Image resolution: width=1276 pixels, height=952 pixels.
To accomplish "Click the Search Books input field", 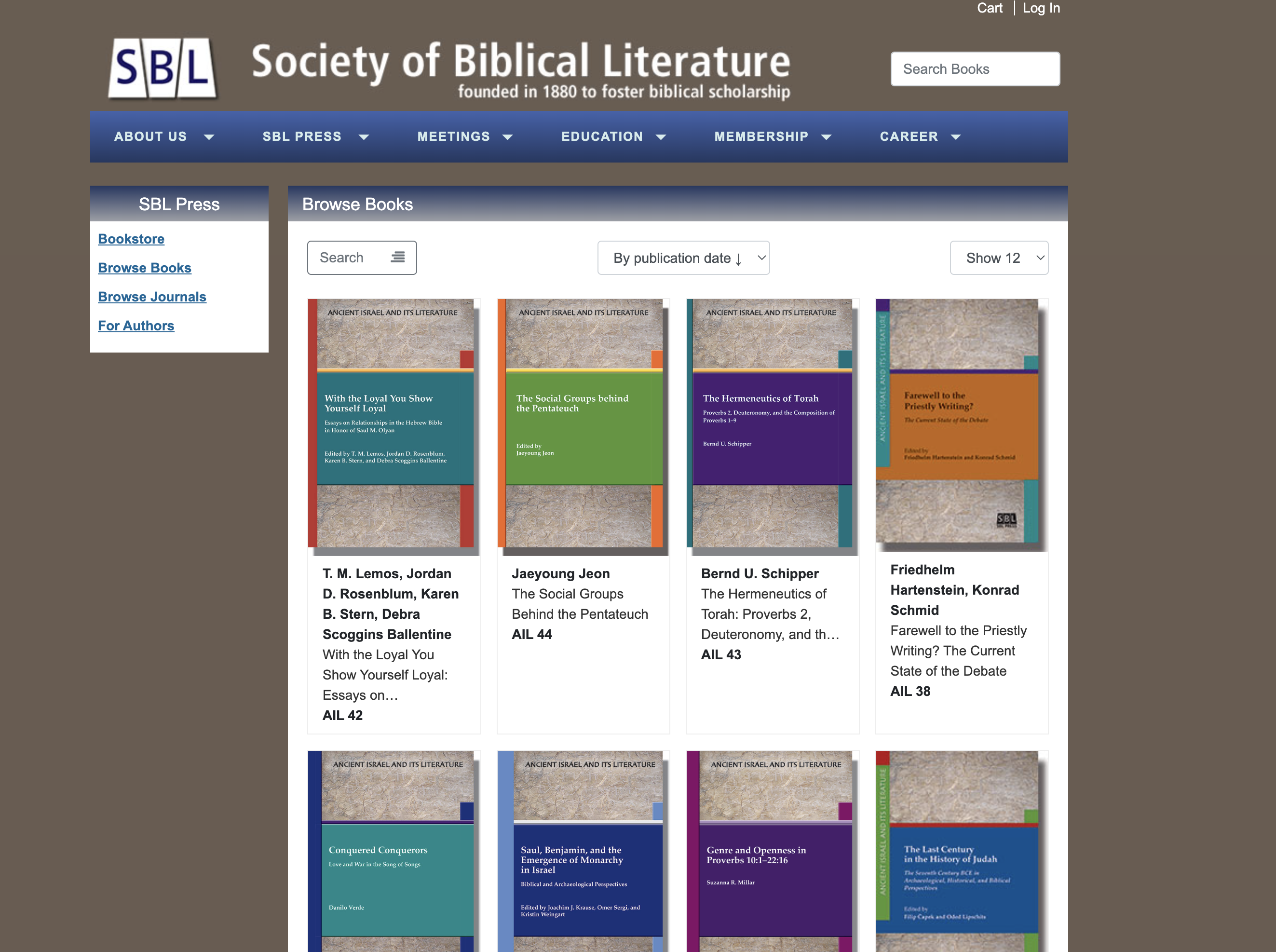I will (975, 69).
